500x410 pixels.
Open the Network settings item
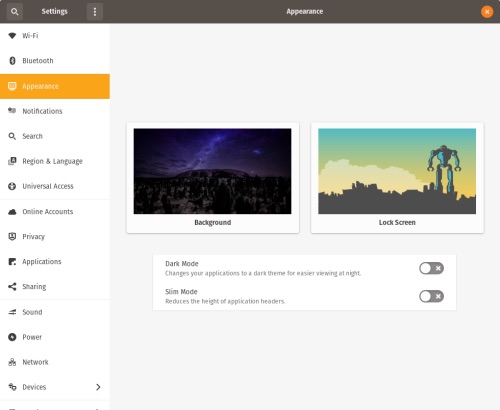click(x=55, y=362)
